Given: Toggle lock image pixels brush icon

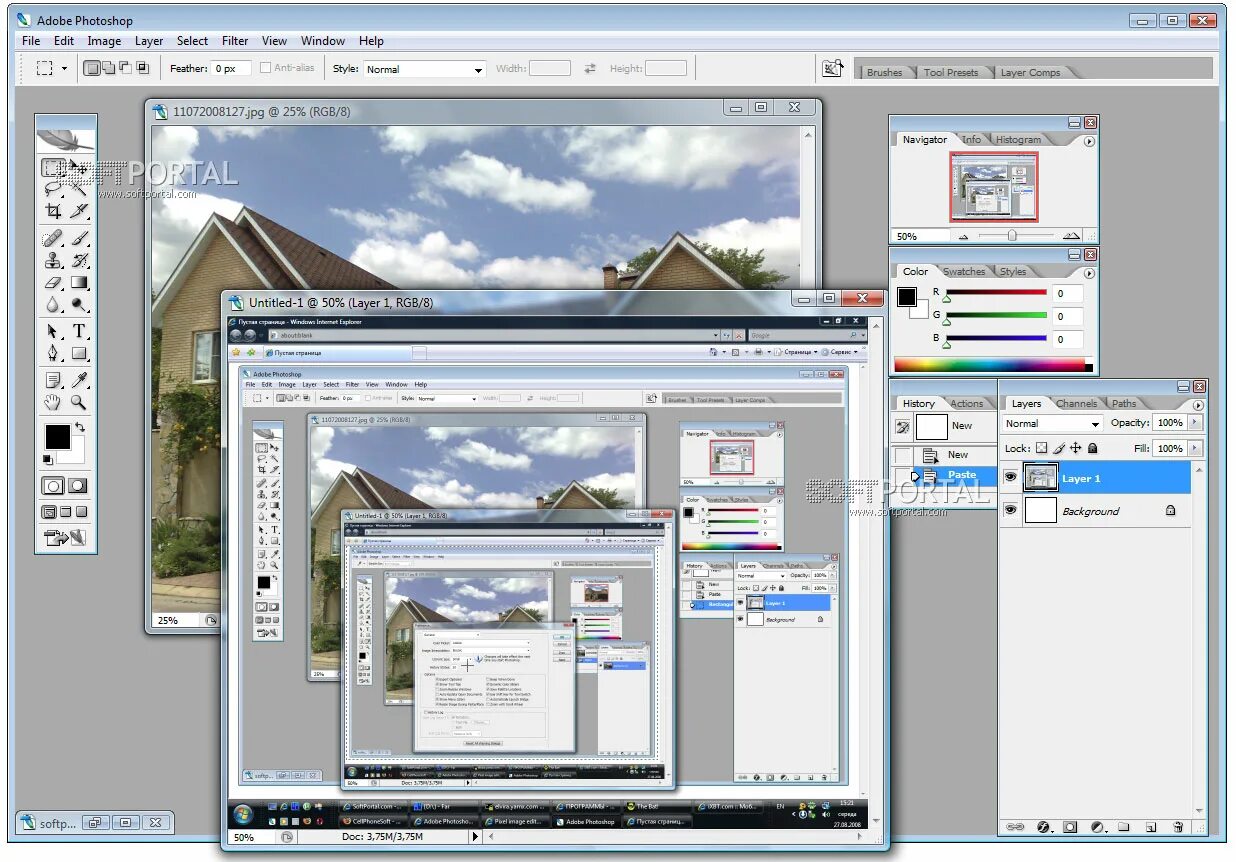Looking at the screenshot, I should 1058,449.
